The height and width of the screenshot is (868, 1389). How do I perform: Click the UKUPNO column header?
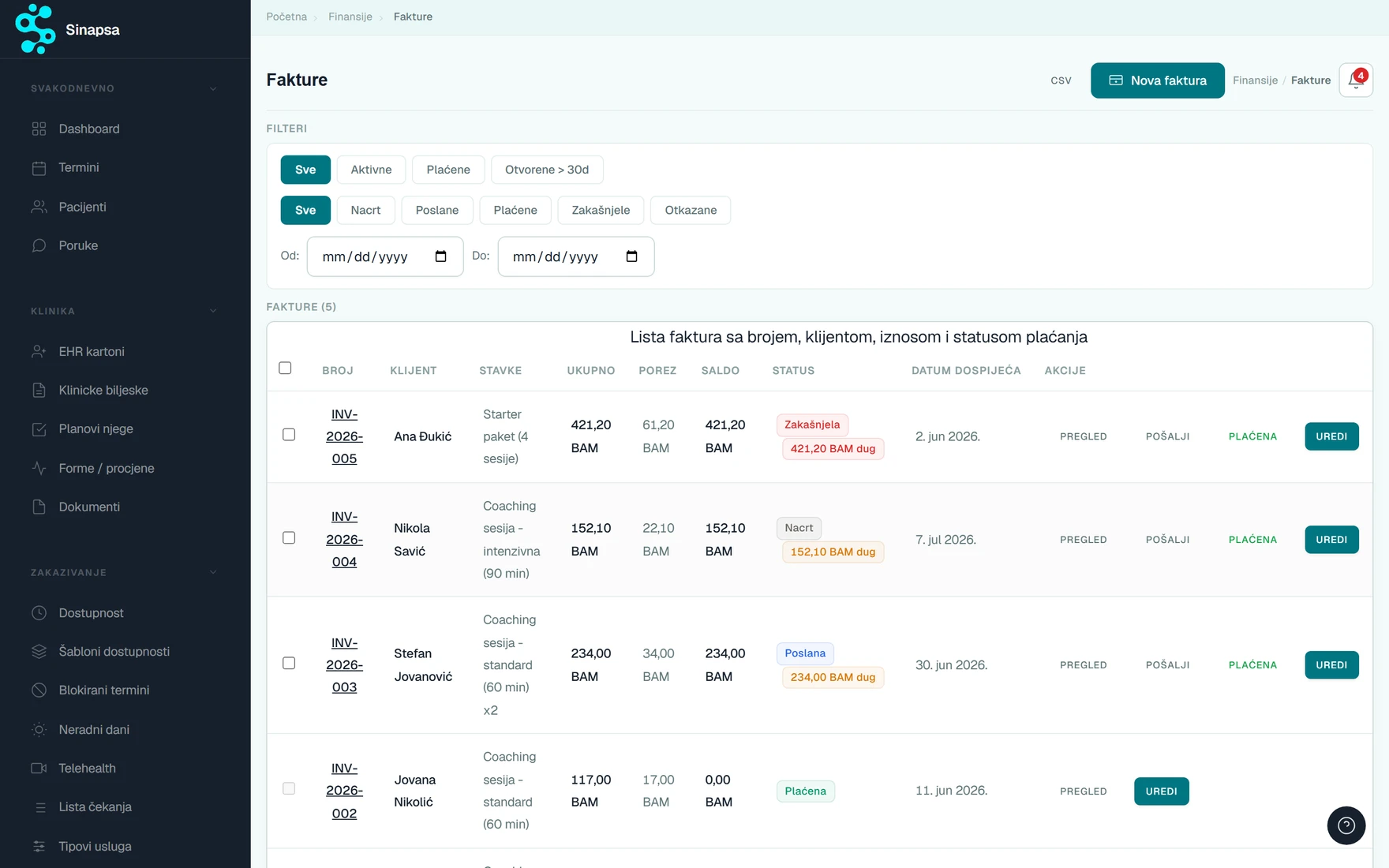(590, 370)
